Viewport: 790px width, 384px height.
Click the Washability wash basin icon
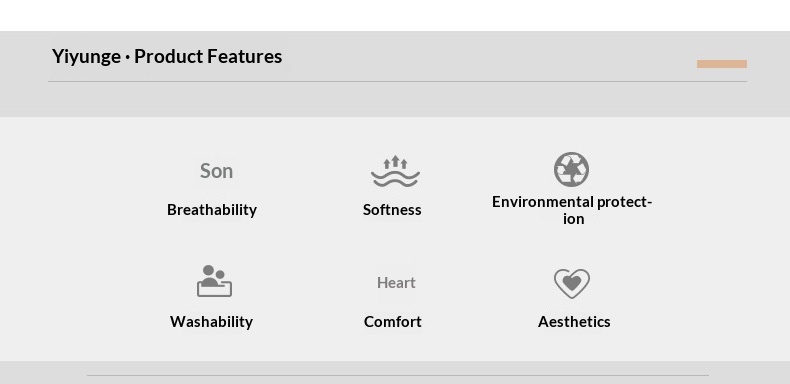tap(214, 281)
